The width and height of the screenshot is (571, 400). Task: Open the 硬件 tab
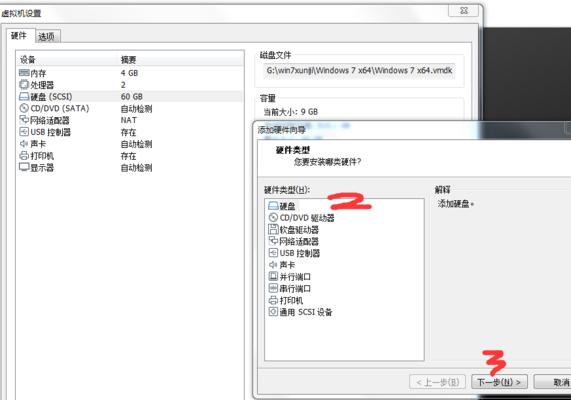[x=19, y=35]
